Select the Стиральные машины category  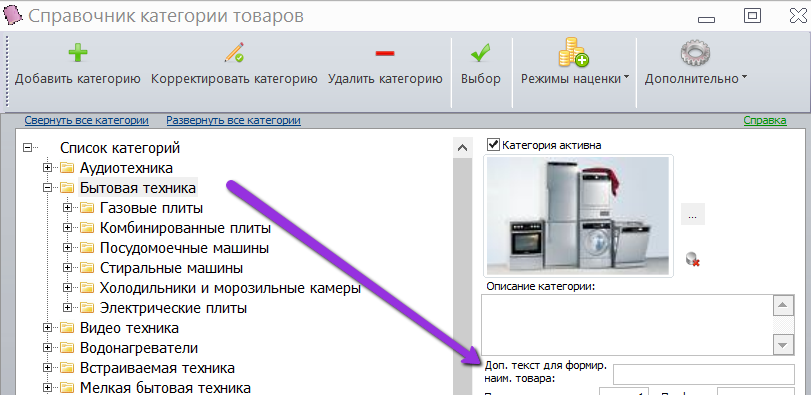coord(171,268)
